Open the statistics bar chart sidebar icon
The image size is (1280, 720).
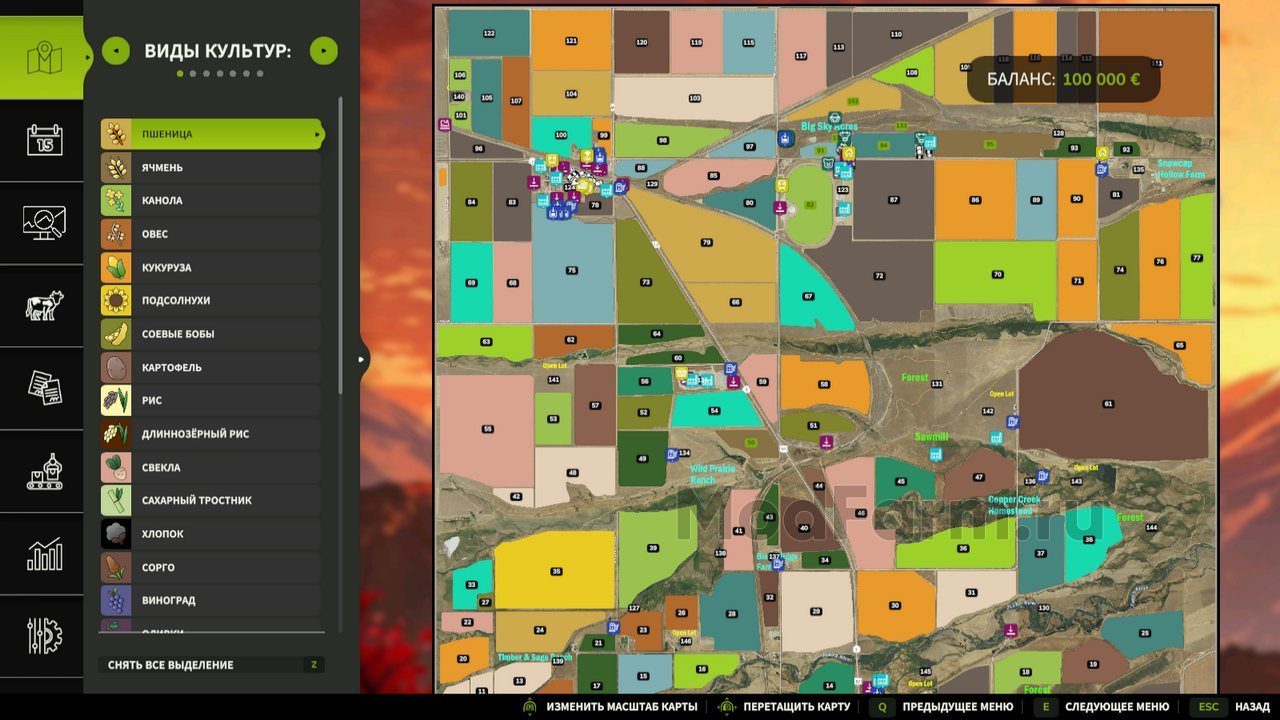click(x=44, y=554)
